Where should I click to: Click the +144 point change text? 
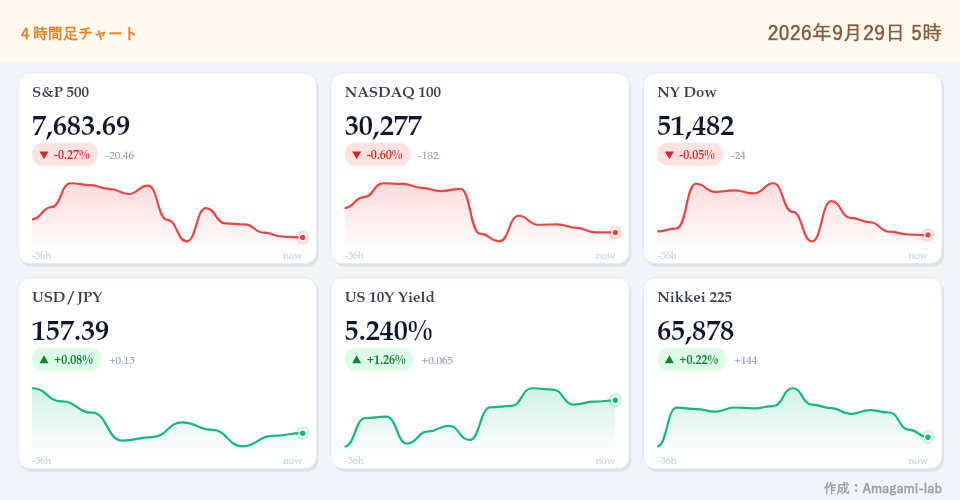(x=746, y=360)
